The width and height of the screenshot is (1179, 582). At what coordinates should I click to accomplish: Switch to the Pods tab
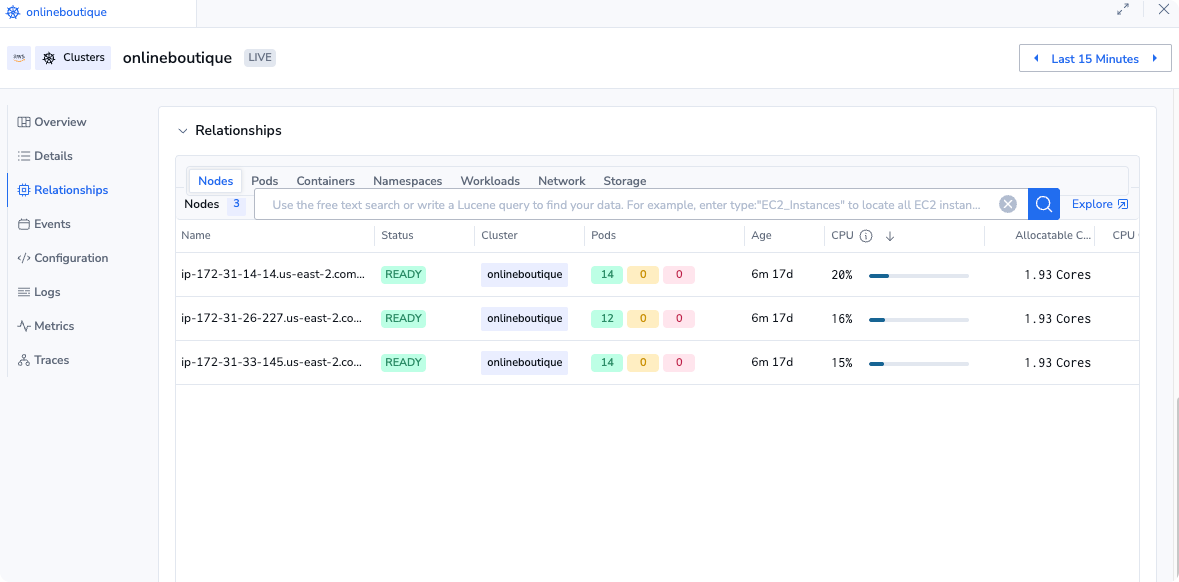click(x=265, y=180)
